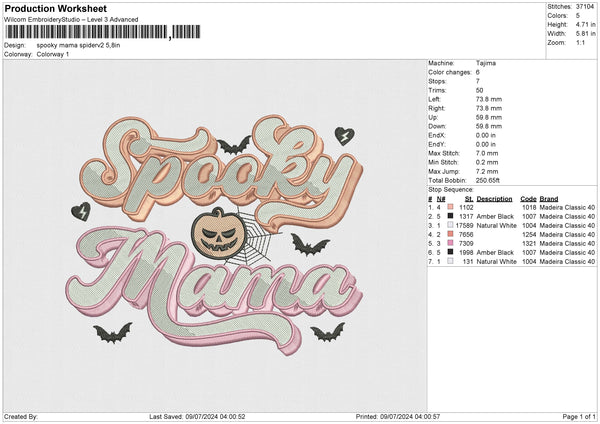The height and width of the screenshot is (424, 600).
Task: Click the 'Page 1 of 1' footer text
Action: coord(579,416)
